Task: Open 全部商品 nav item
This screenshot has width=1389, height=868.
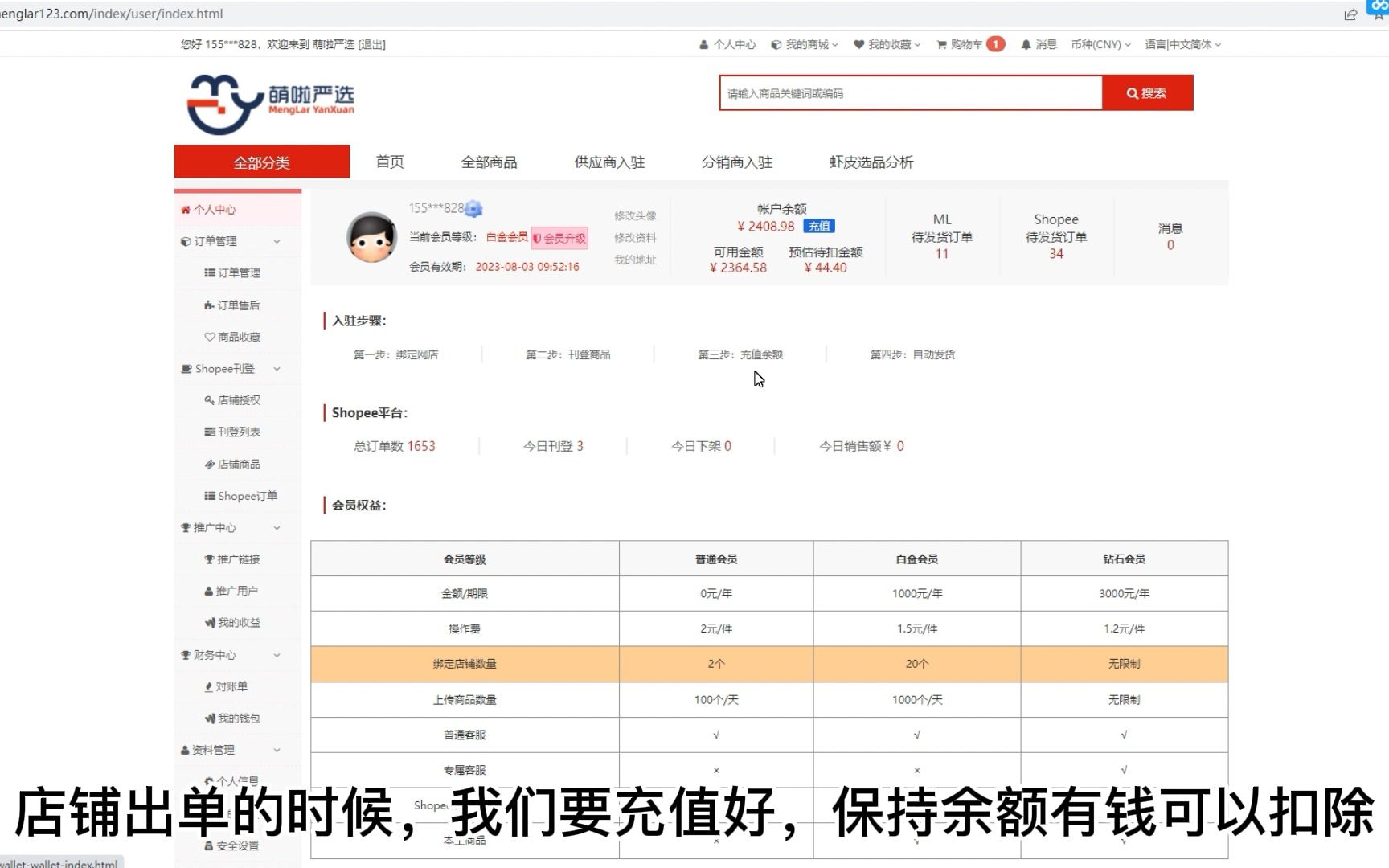Action: pyautogui.click(x=489, y=162)
